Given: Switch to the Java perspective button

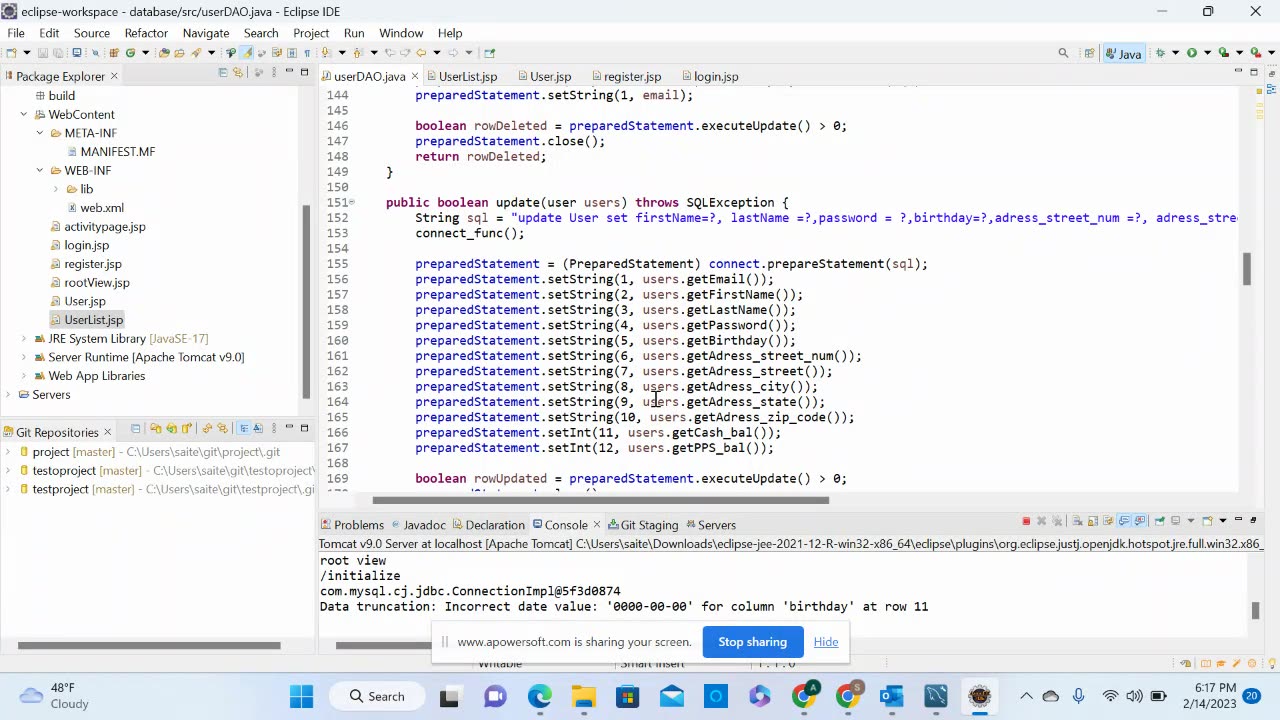Looking at the screenshot, I should [x=1124, y=53].
